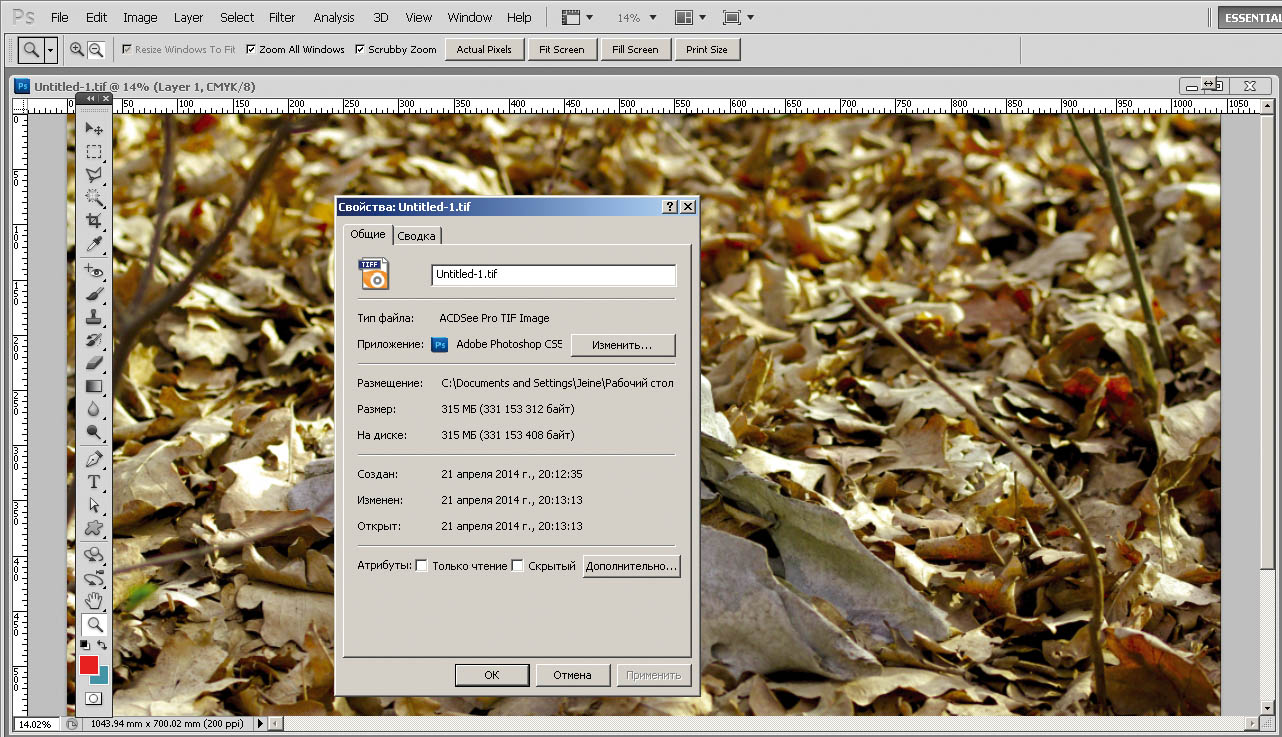1282x737 pixels.
Task: Select the Clone Stamp tool
Action: [x=94, y=317]
